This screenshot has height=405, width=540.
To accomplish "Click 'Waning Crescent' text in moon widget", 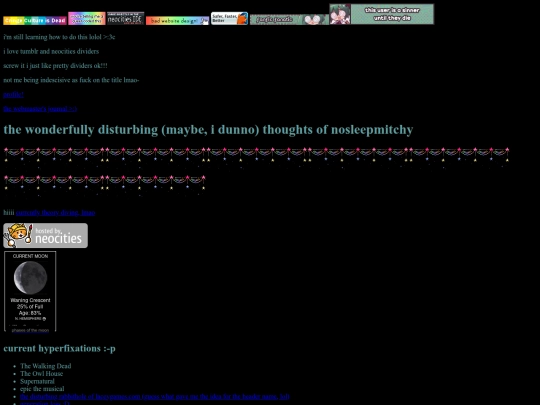I will (30, 300).
